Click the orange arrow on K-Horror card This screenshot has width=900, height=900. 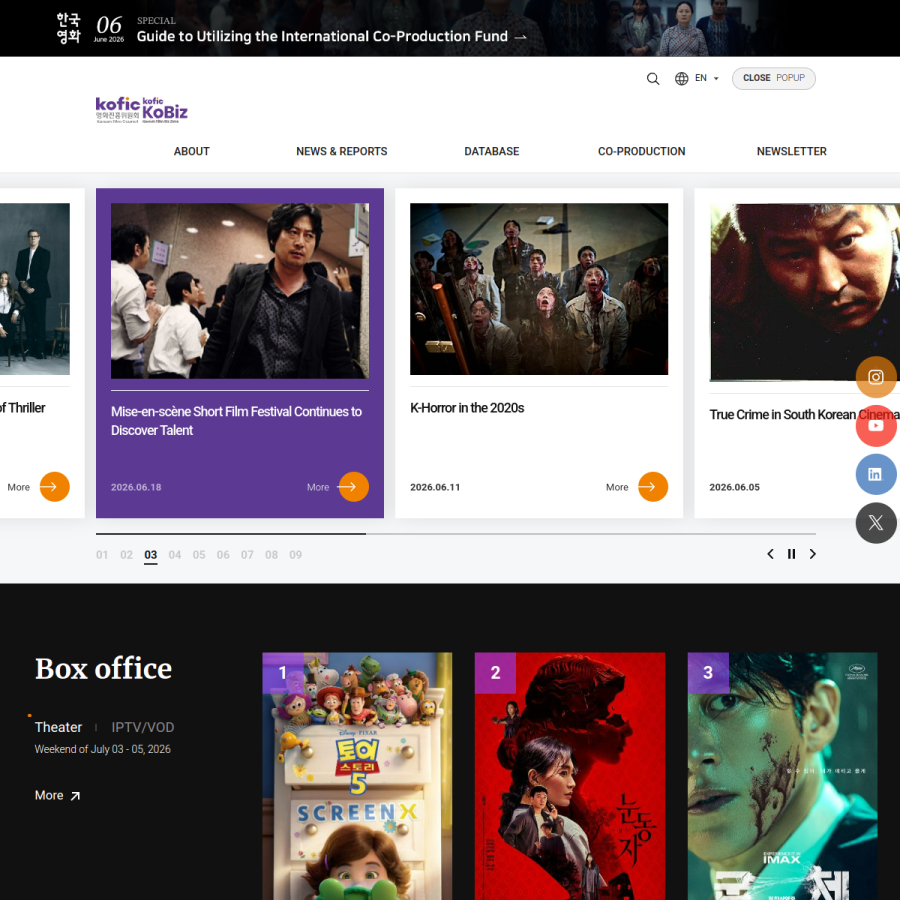(653, 487)
